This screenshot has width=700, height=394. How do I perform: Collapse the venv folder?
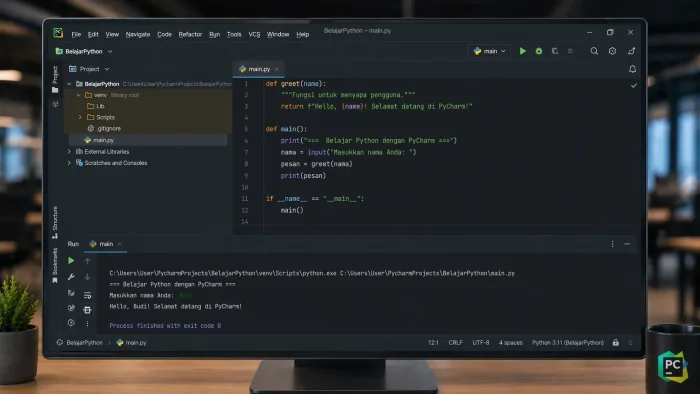(79, 95)
